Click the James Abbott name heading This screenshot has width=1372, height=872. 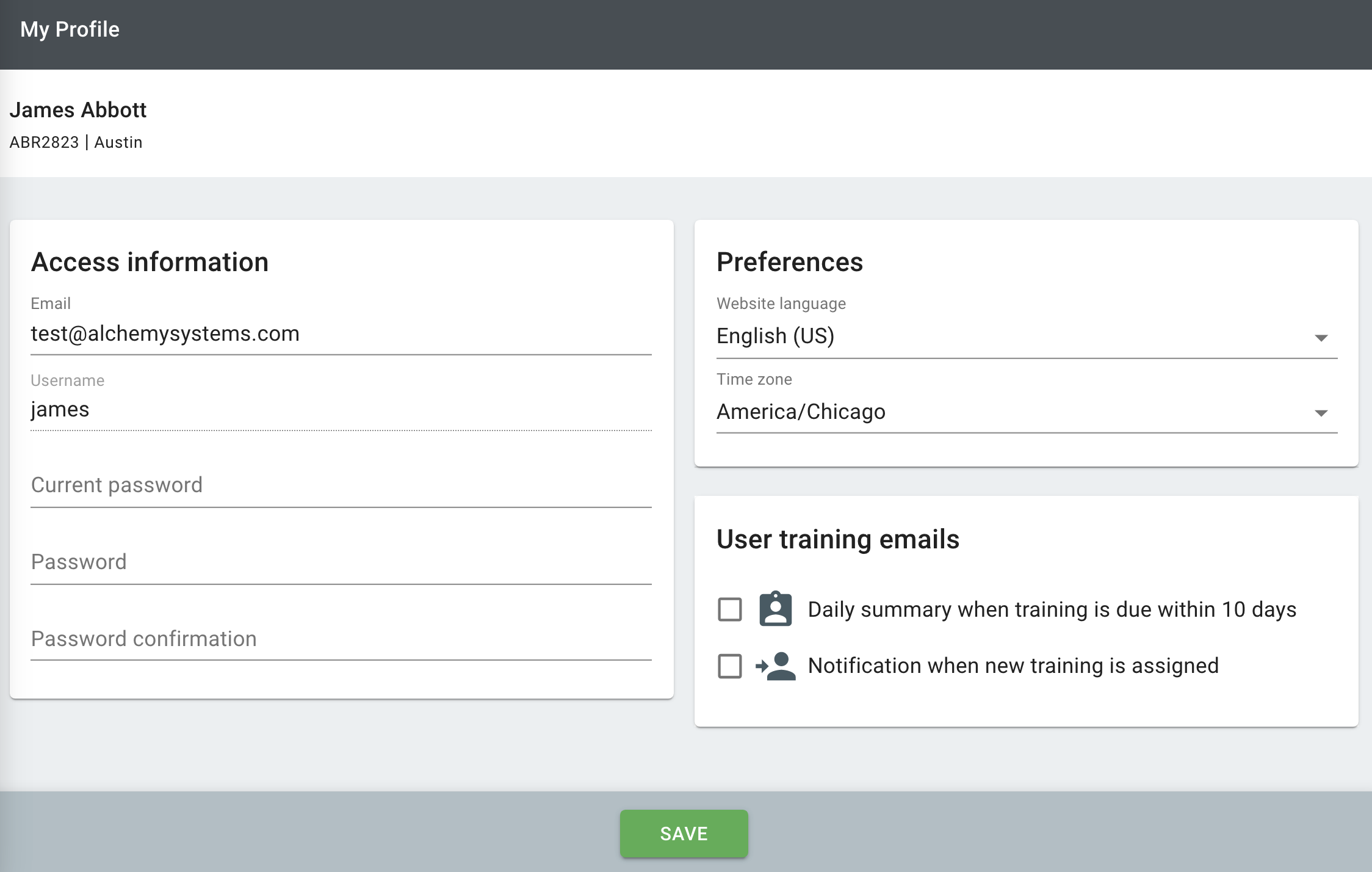(x=78, y=110)
